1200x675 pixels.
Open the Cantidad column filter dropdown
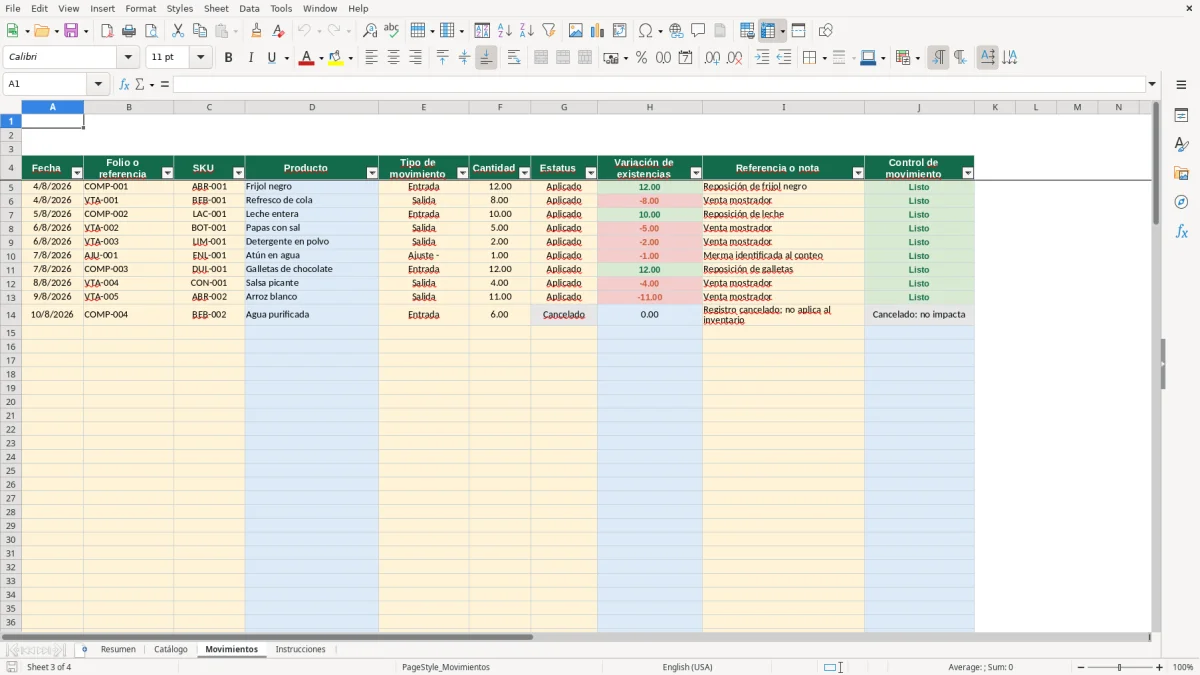[524, 173]
